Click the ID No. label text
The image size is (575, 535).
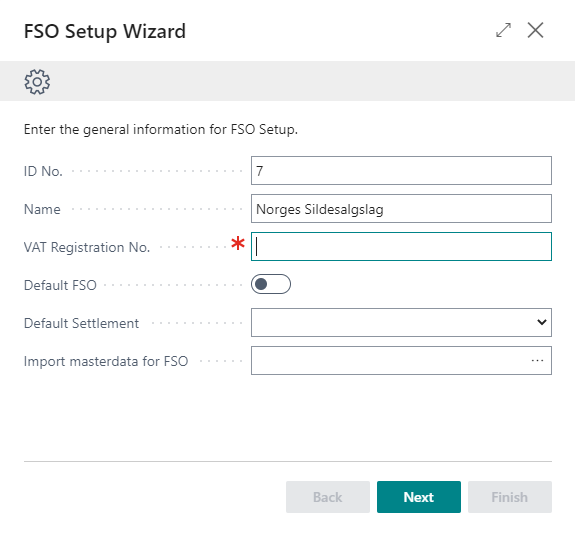[43, 171]
